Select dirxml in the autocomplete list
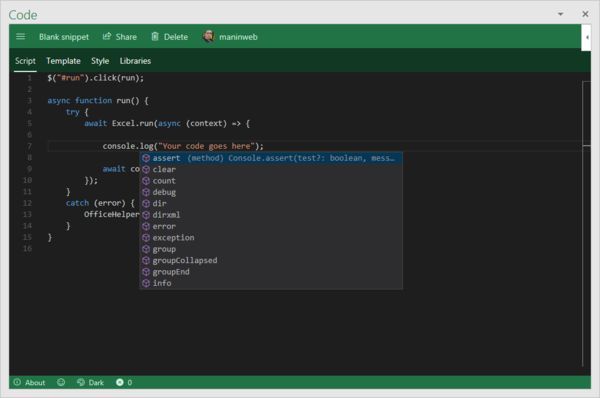The image size is (600, 398). coord(271,215)
